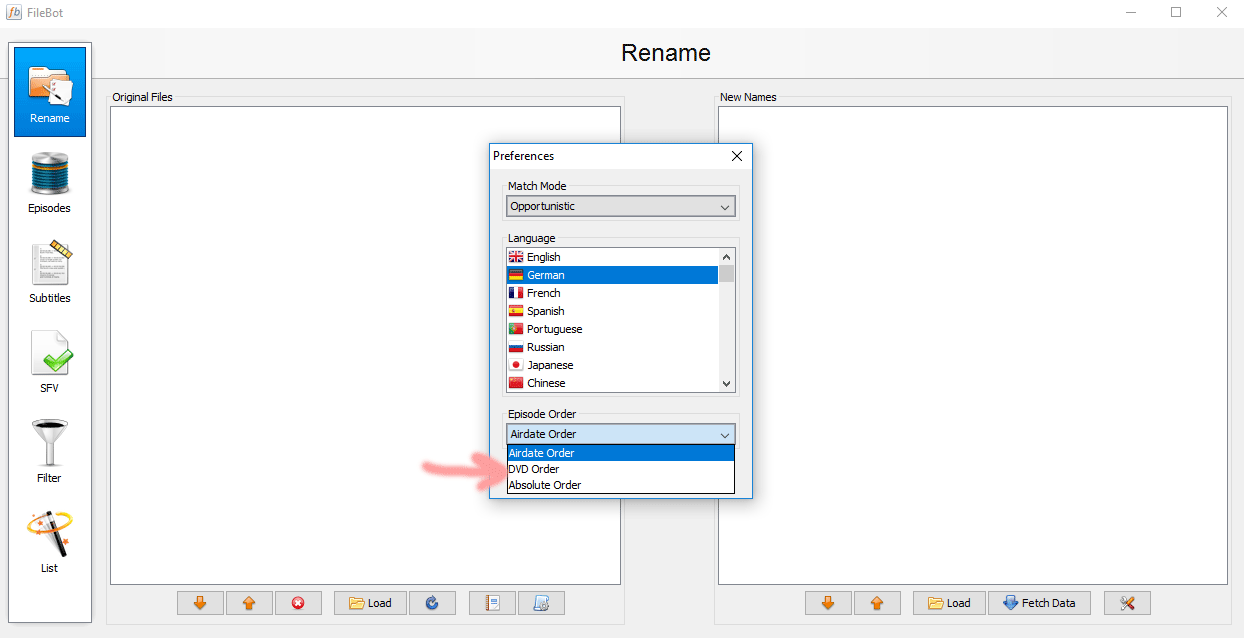This screenshot has height=638, width=1244.
Task: Click Load under New Names
Action: point(949,603)
